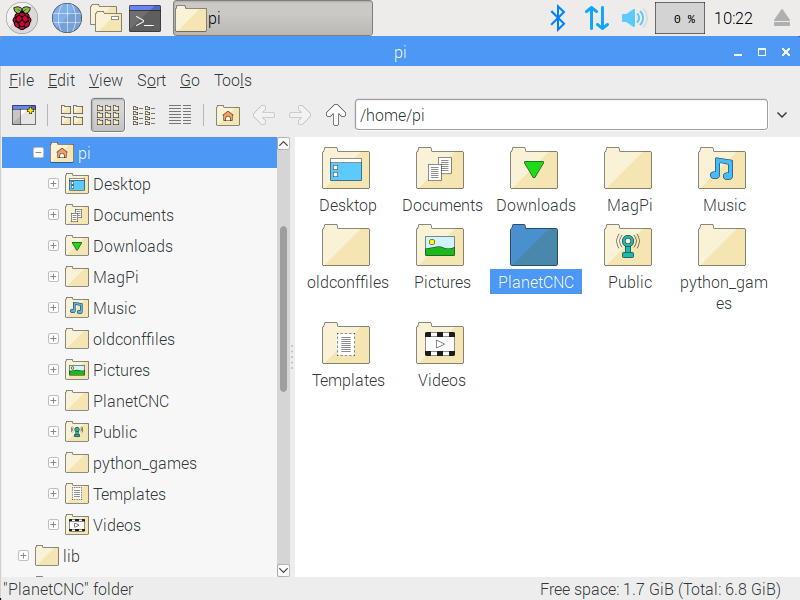The height and width of the screenshot is (600, 800).
Task: Open volume control speaker icon
Action: tap(633, 18)
